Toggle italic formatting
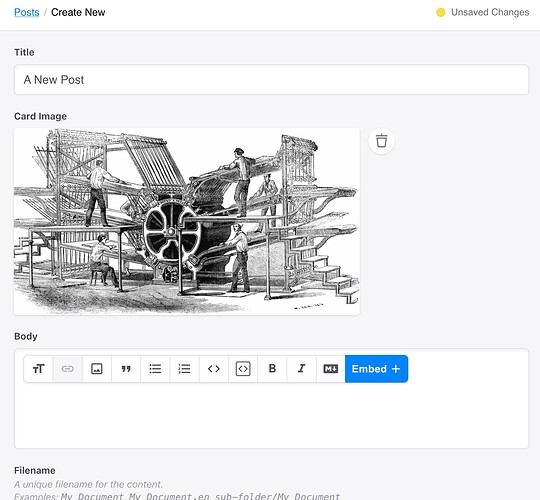Image resolution: width=540 pixels, height=500 pixels. [301, 369]
